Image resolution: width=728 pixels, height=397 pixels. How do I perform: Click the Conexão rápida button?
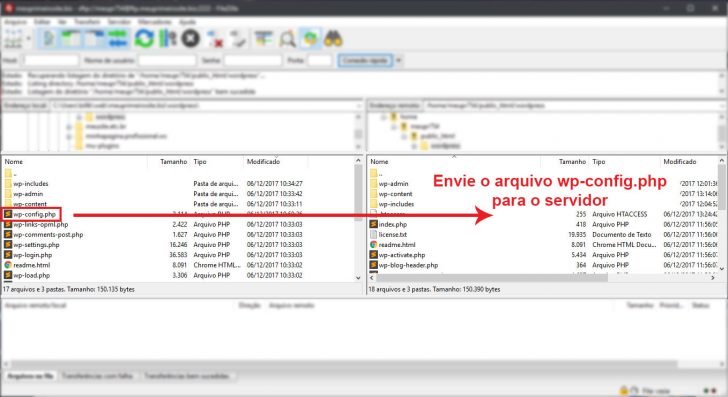(365, 60)
